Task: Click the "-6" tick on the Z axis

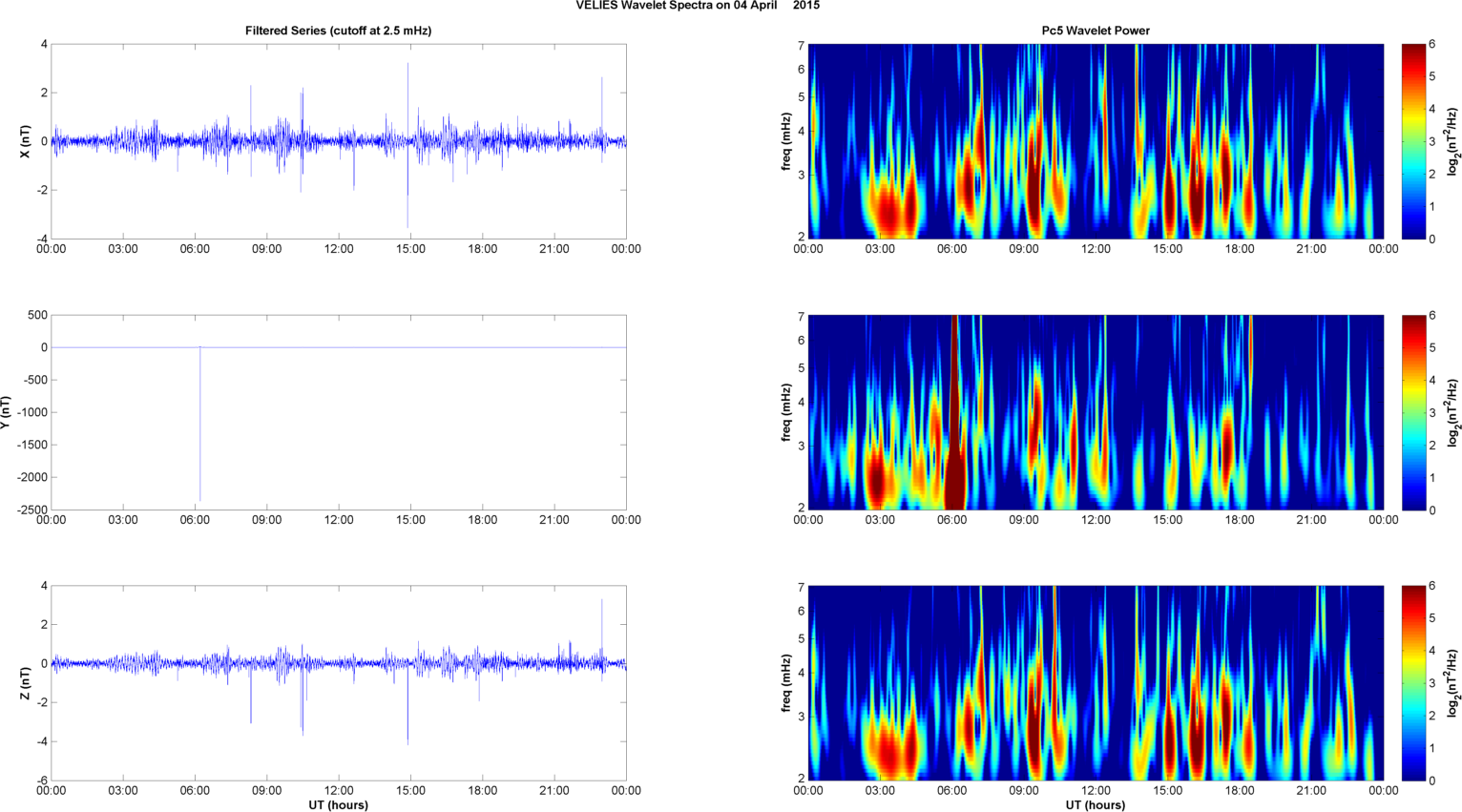Action: [x=41, y=781]
